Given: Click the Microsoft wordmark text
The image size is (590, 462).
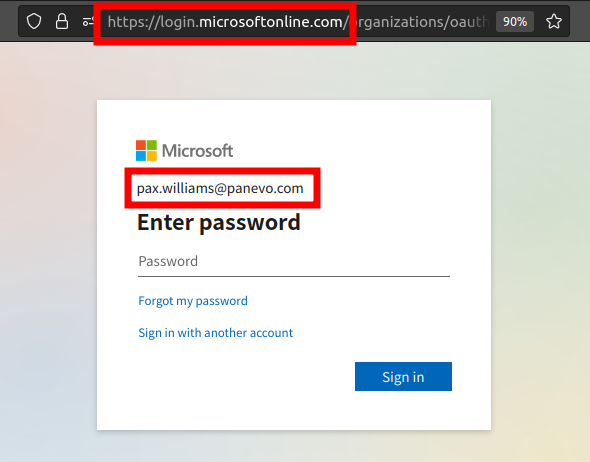Looking at the screenshot, I should point(198,151).
